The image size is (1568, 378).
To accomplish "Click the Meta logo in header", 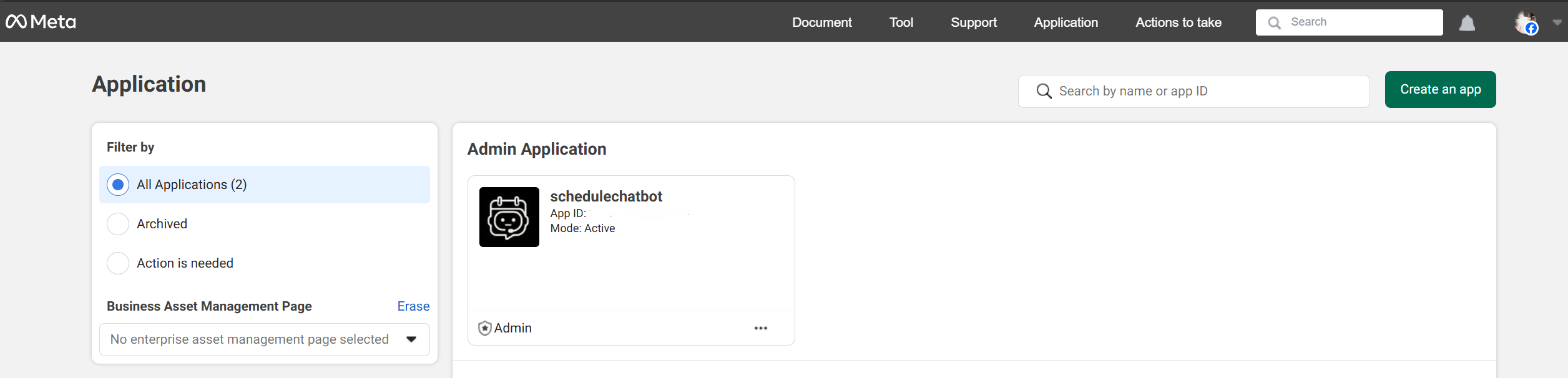I will (x=41, y=22).
